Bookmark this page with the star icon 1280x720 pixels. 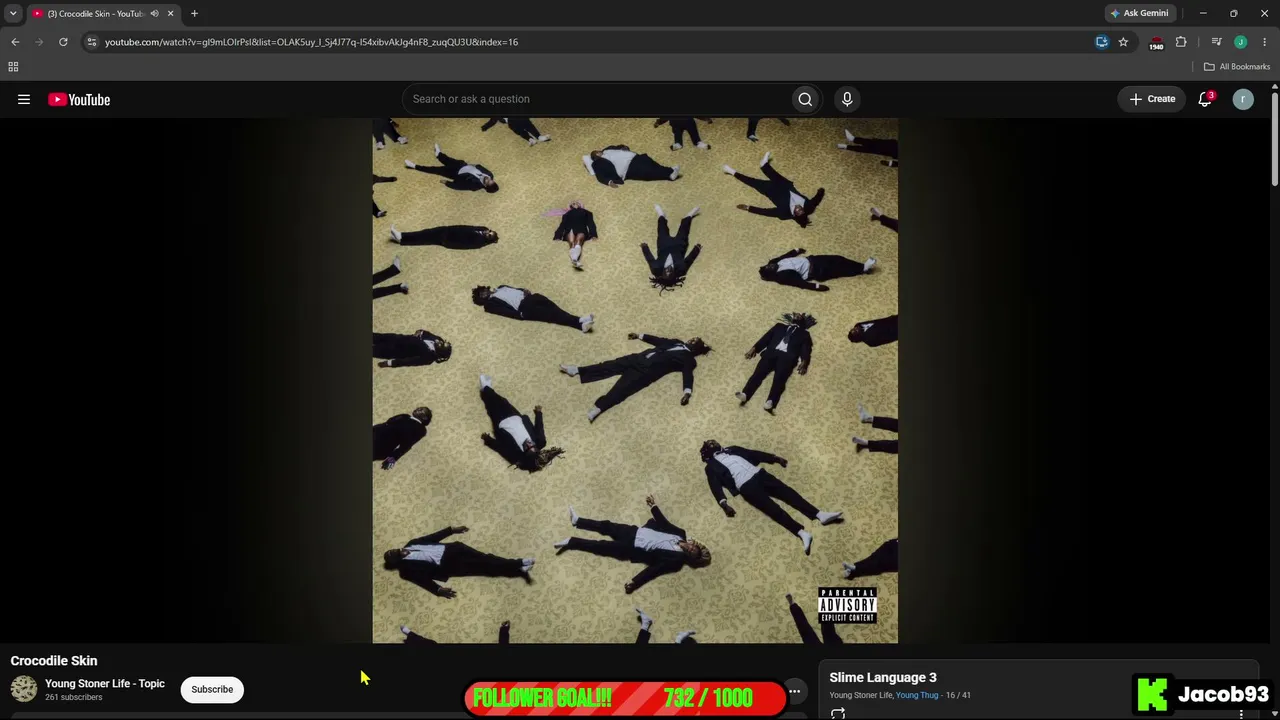(x=1123, y=42)
